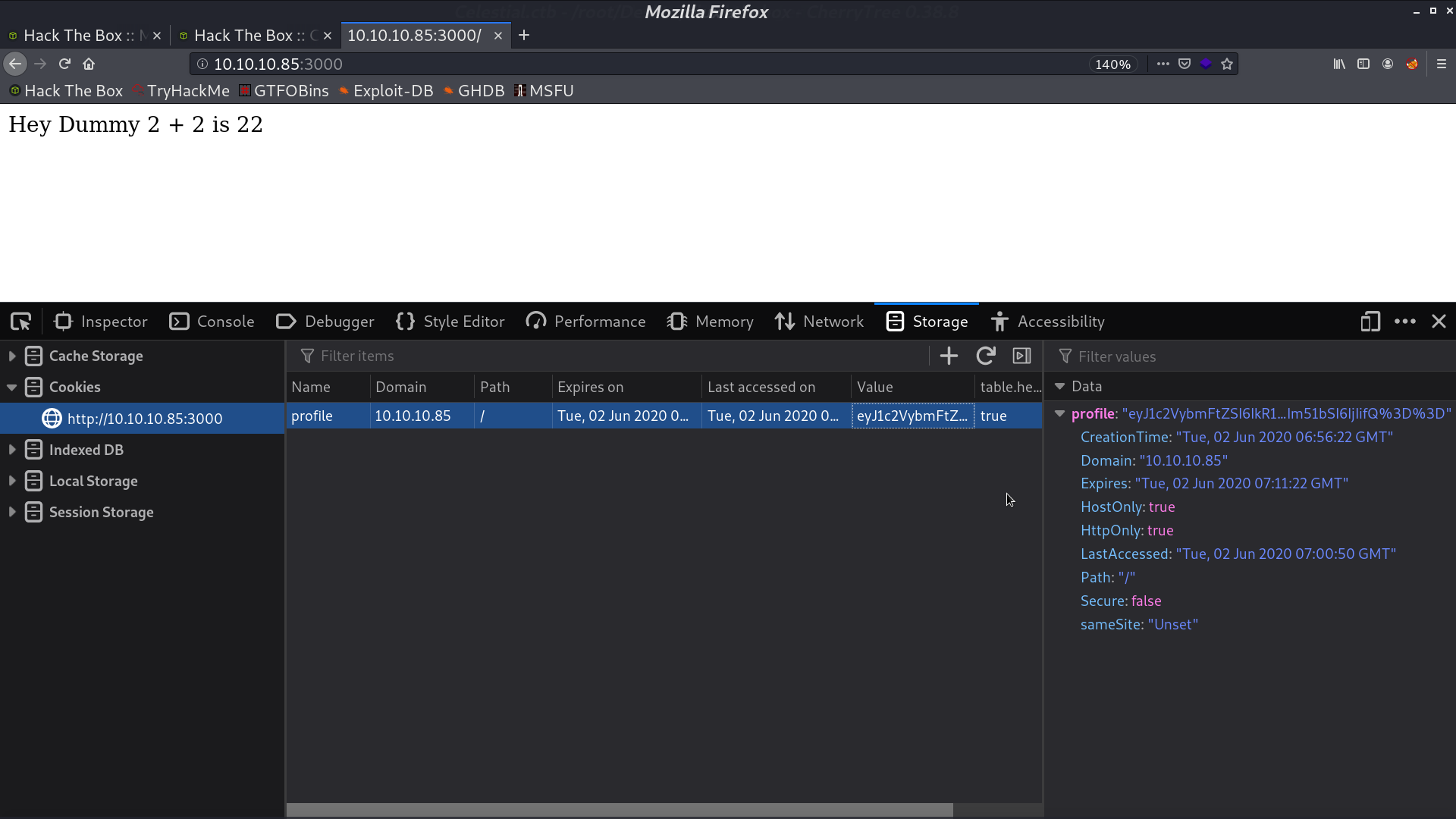
Task: Select http://10.10.10.85:3000 cookie host
Action: [142, 418]
